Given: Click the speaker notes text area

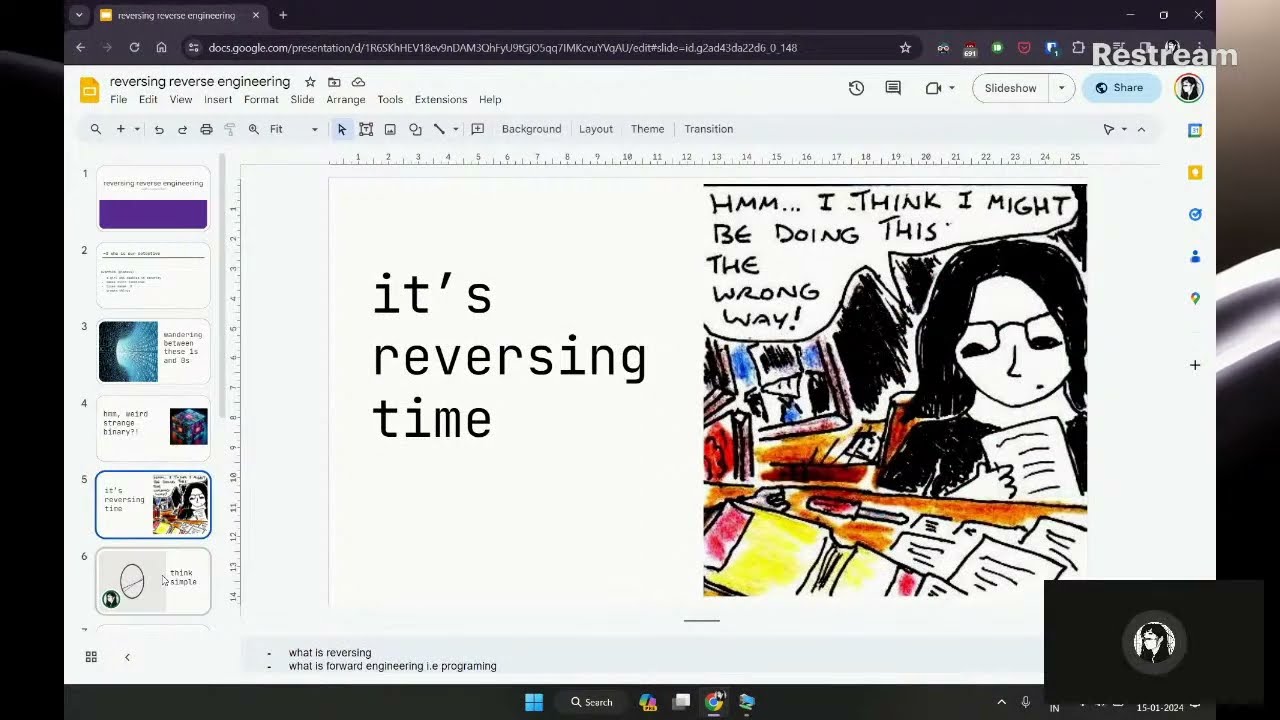Looking at the screenshot, I should [x=642, y=659].
